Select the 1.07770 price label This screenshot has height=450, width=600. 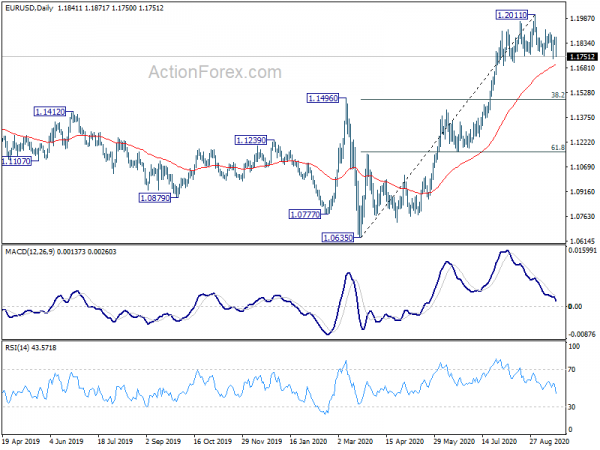[x=305, y=214]
